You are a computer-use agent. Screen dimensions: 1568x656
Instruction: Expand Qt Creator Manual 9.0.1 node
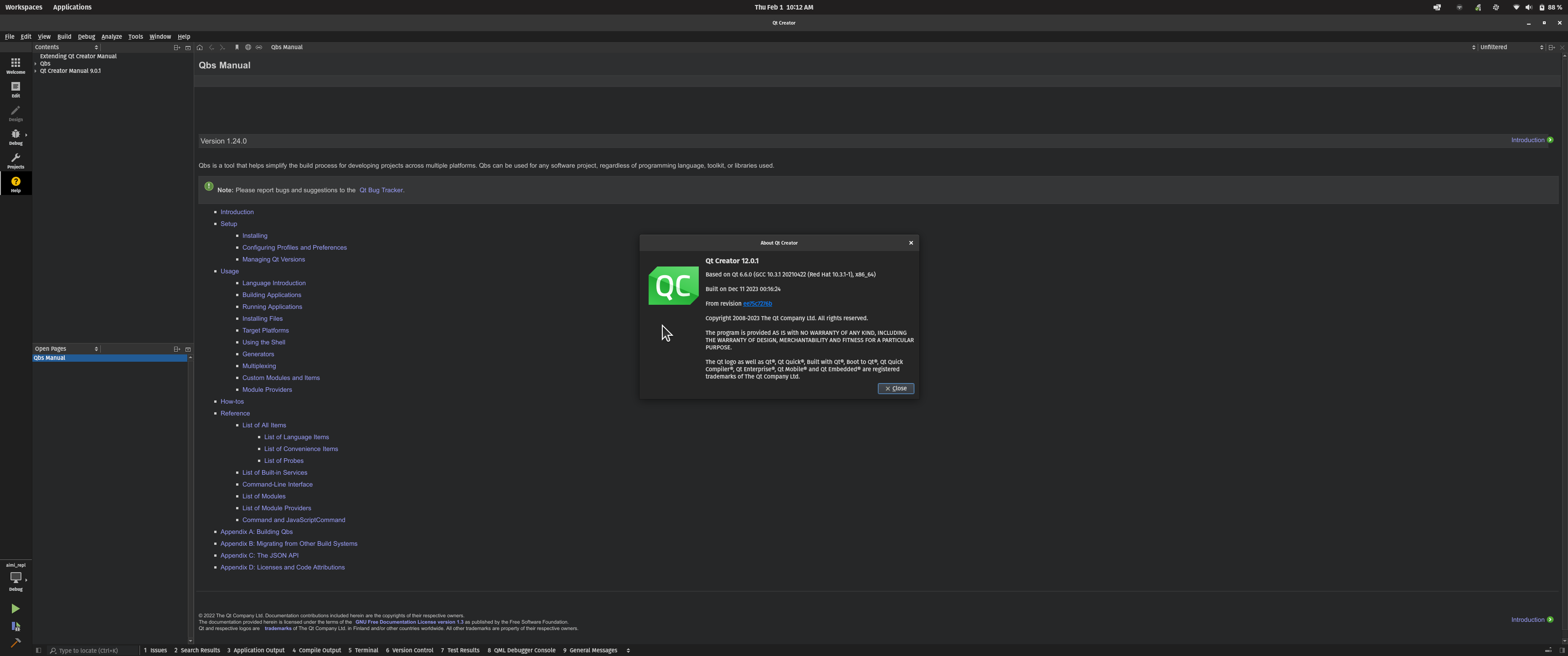pyautogui.click(x=36, y=71)
